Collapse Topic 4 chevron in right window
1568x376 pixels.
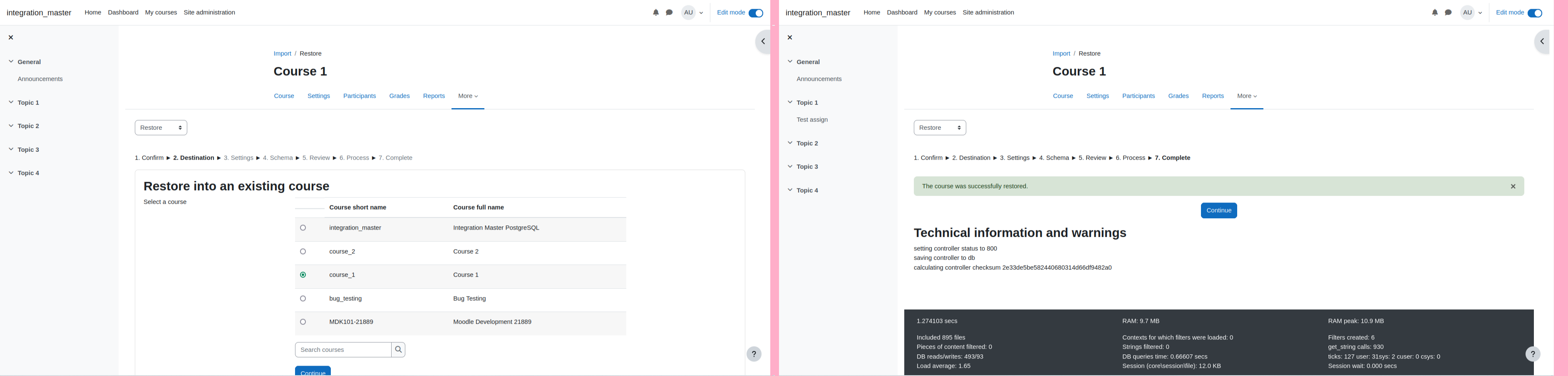(x=790, y=190)
